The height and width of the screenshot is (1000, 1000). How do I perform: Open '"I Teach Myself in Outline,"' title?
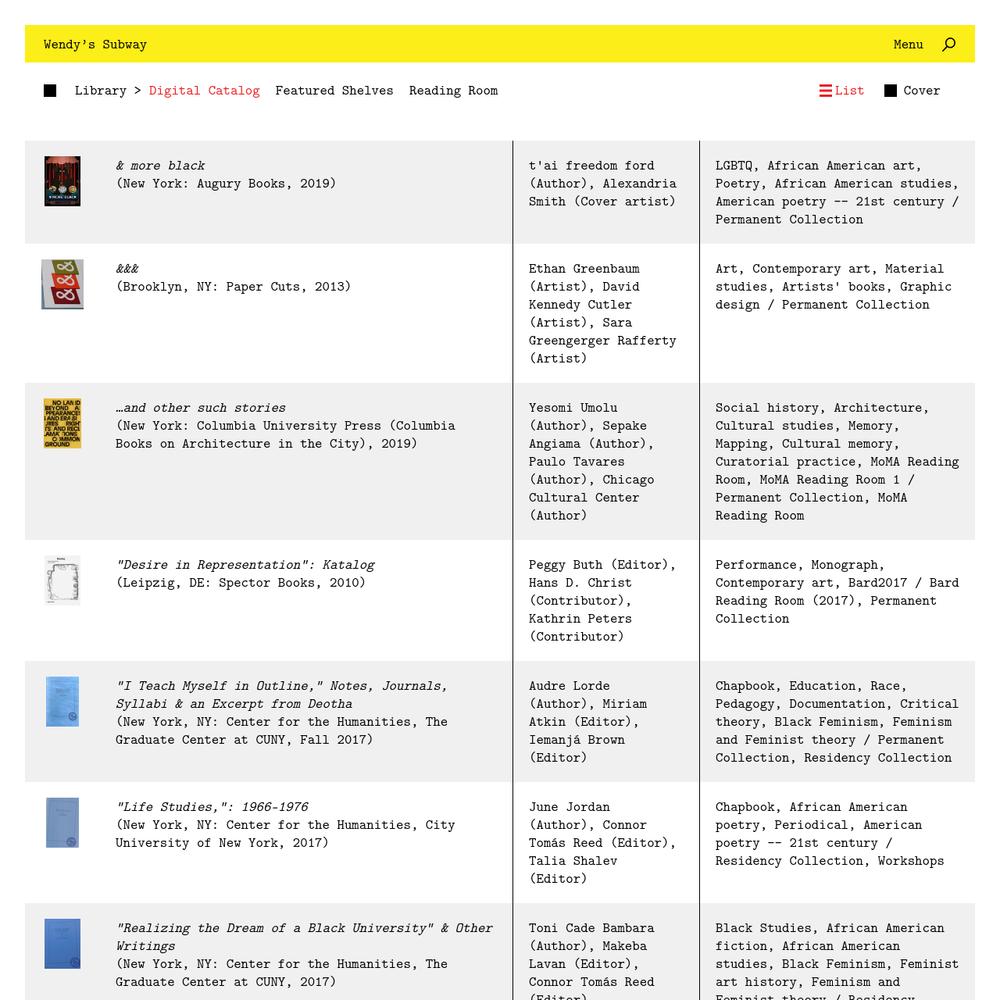click(281, 695)
